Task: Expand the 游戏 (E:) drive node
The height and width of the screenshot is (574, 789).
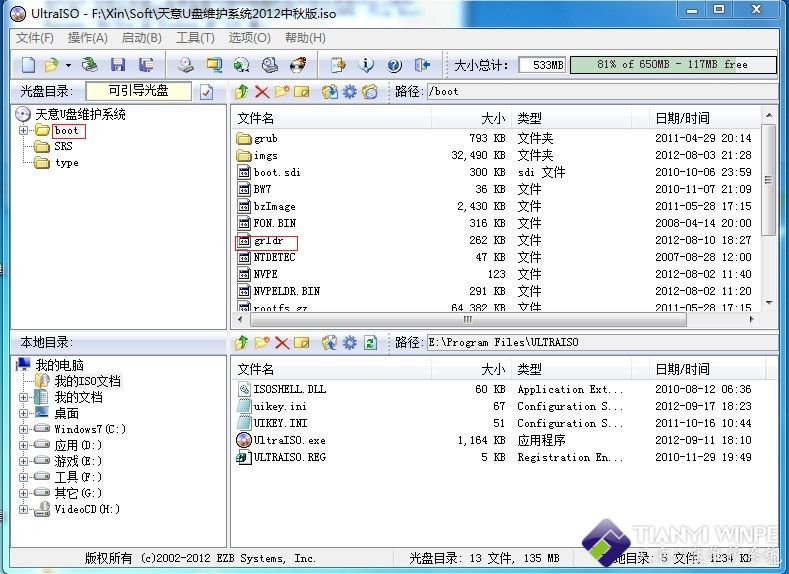Action: 24,461
